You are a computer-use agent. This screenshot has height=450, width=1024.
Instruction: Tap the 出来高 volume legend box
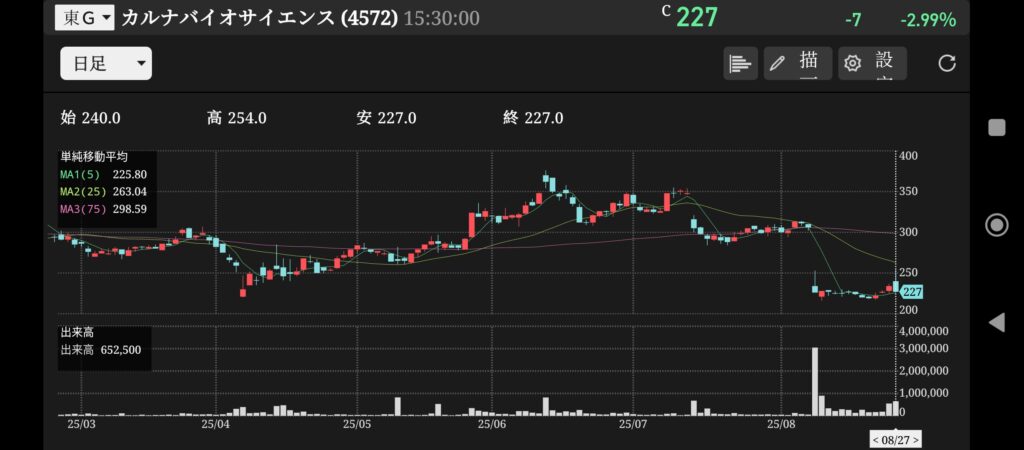coord(104,349)
